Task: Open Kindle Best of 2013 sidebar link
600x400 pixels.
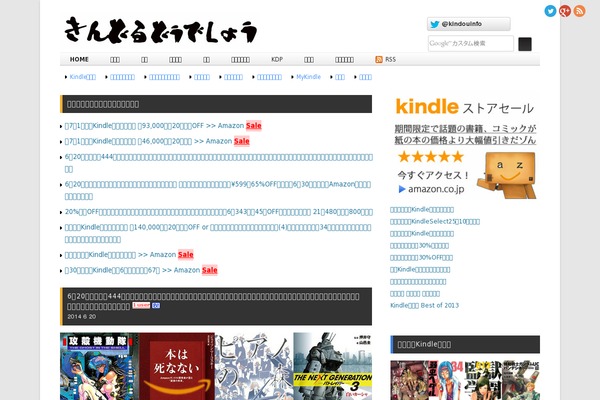Action: pos(424,305)
